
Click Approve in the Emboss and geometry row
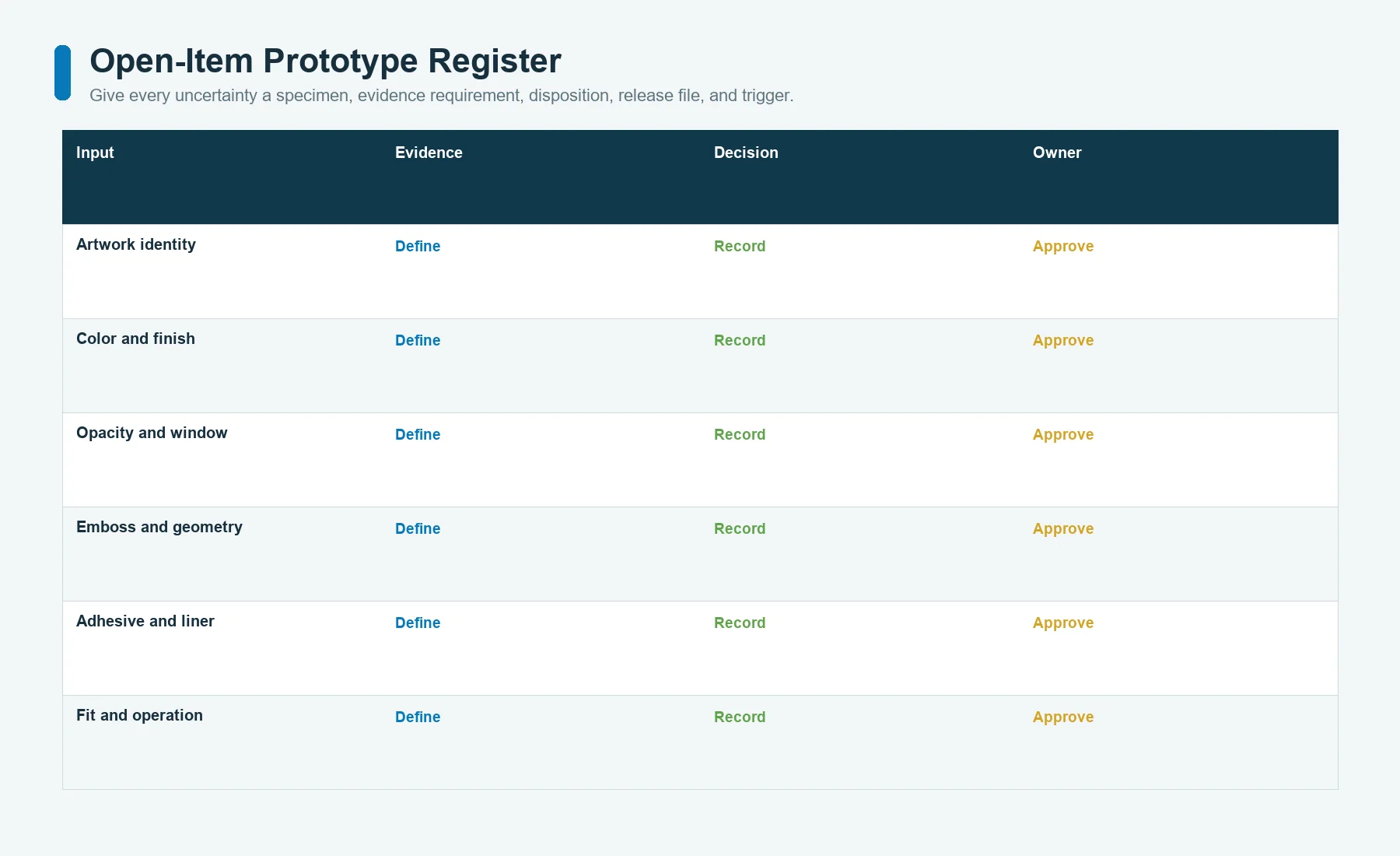[1063, 529]
